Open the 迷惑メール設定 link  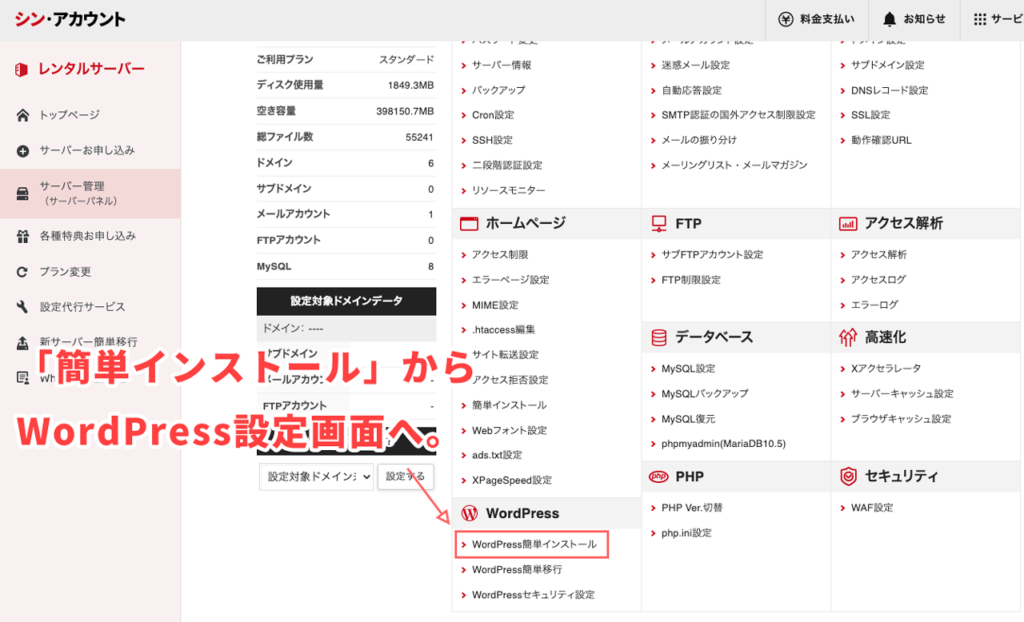pos(696,65)
